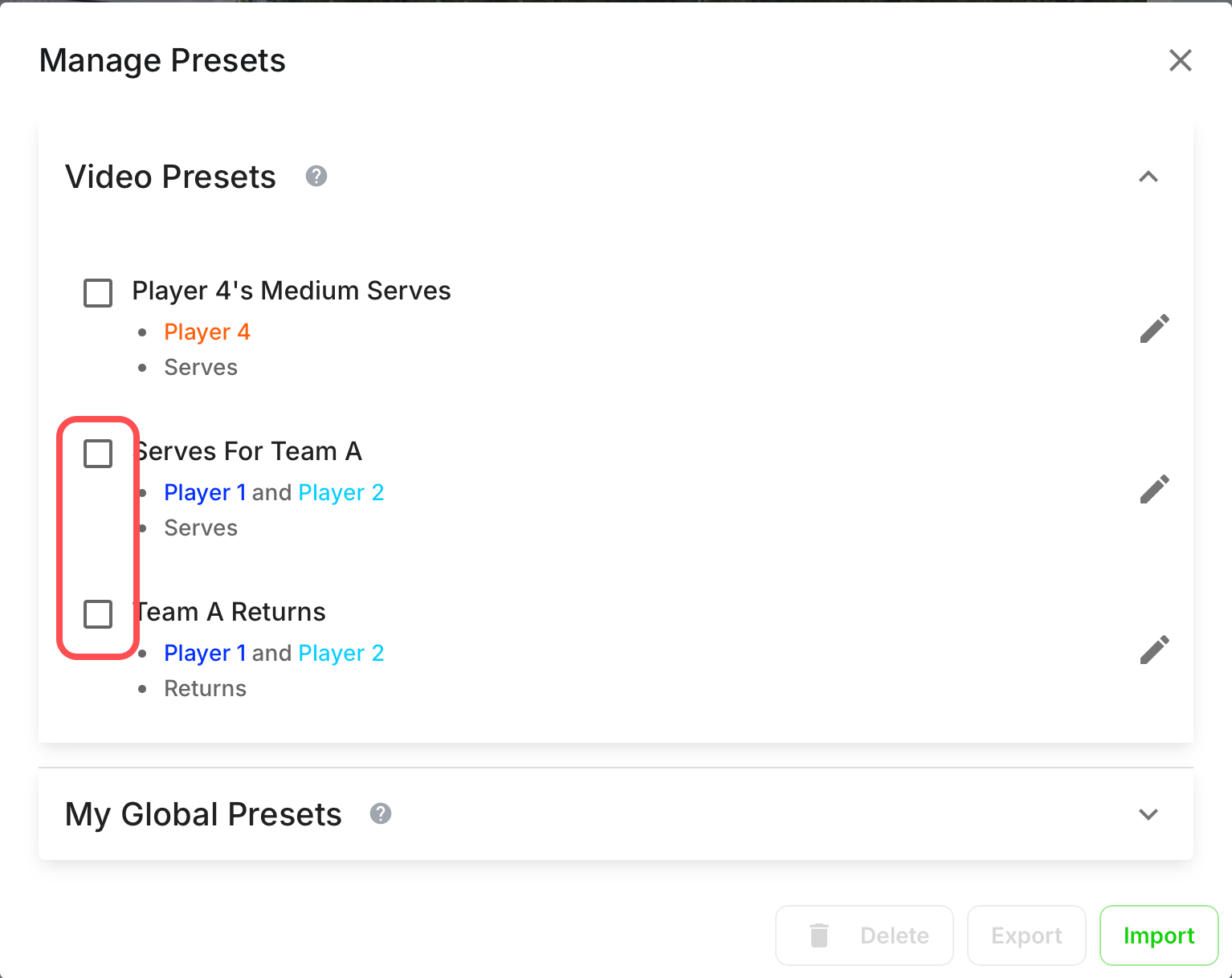Image resolution: width=1232 pixels, height=978 pixels.
Task: Expand the My Global Presets section
Action: [x=1148, y=814]
